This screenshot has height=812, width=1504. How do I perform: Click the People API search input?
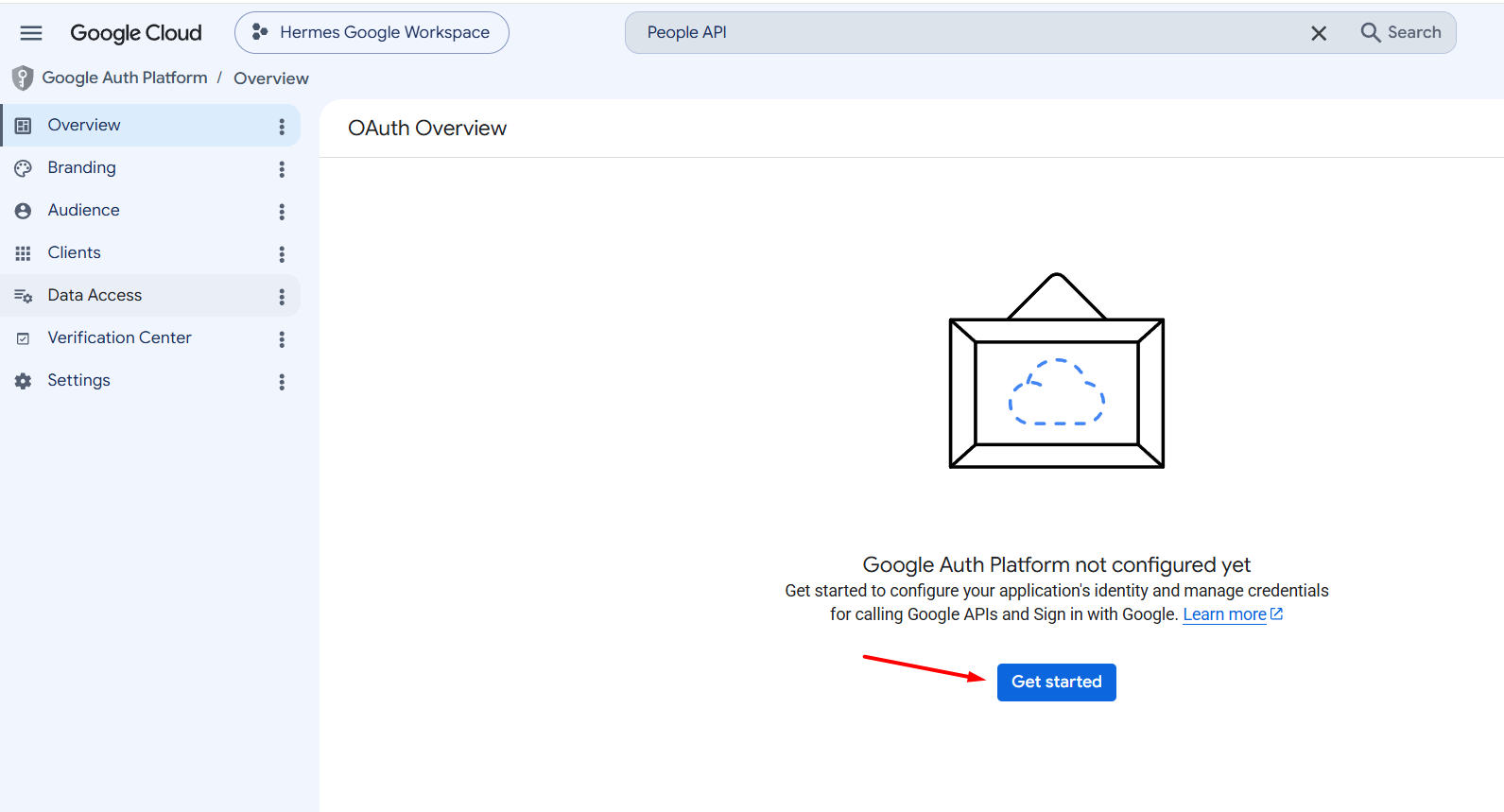pos(964,32)
